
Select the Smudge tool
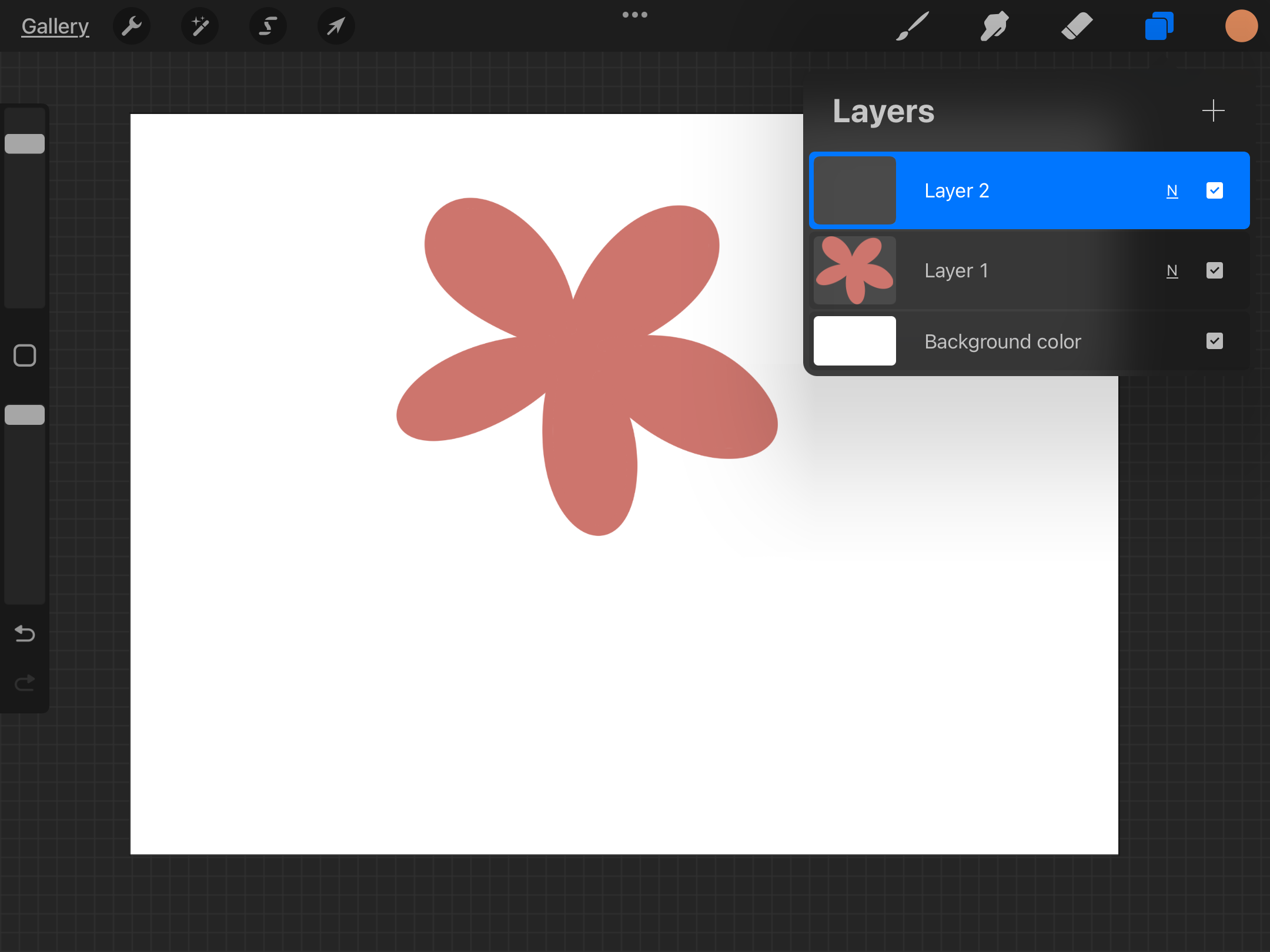[994, 26]
